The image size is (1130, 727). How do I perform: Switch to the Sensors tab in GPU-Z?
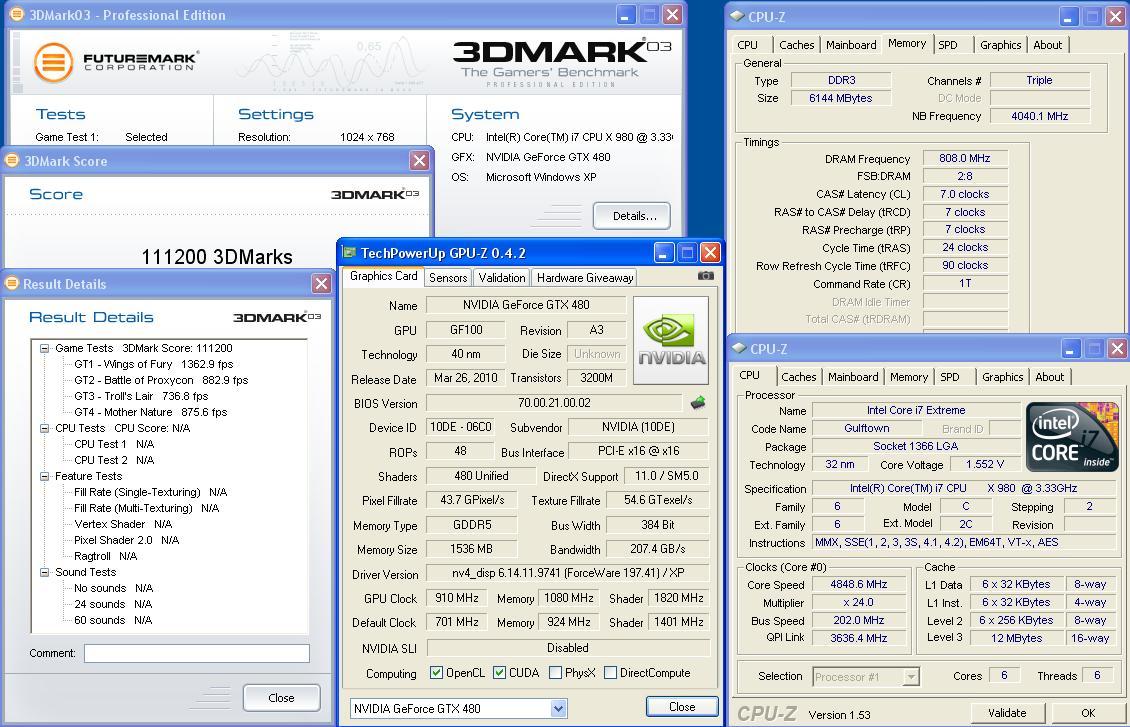click(x=448, y=277)
